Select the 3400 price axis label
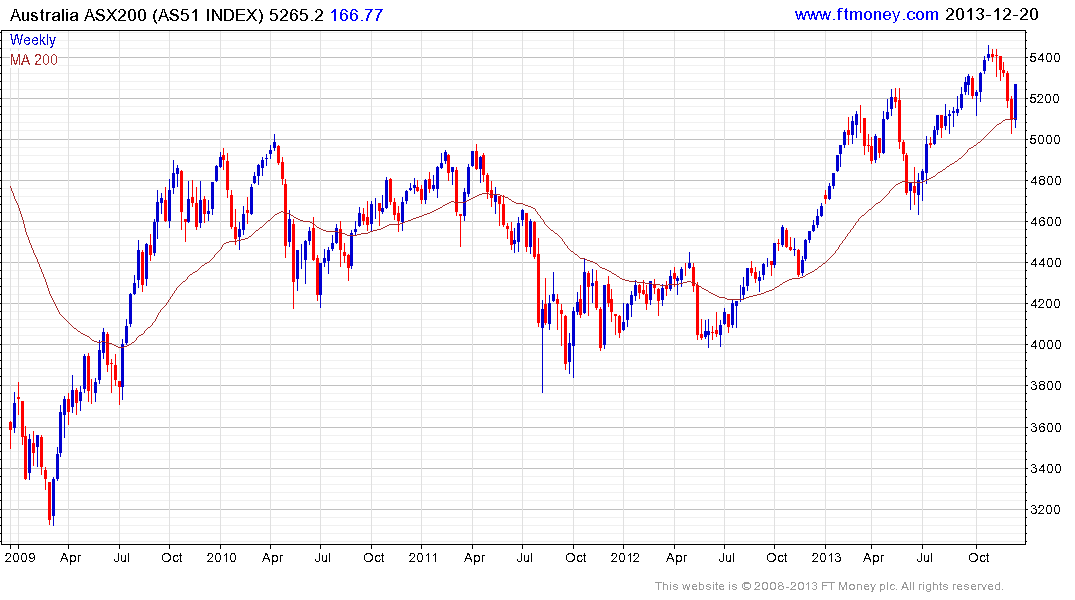The height and width of the screenshot is (600, 1075). click(1045, 468)
